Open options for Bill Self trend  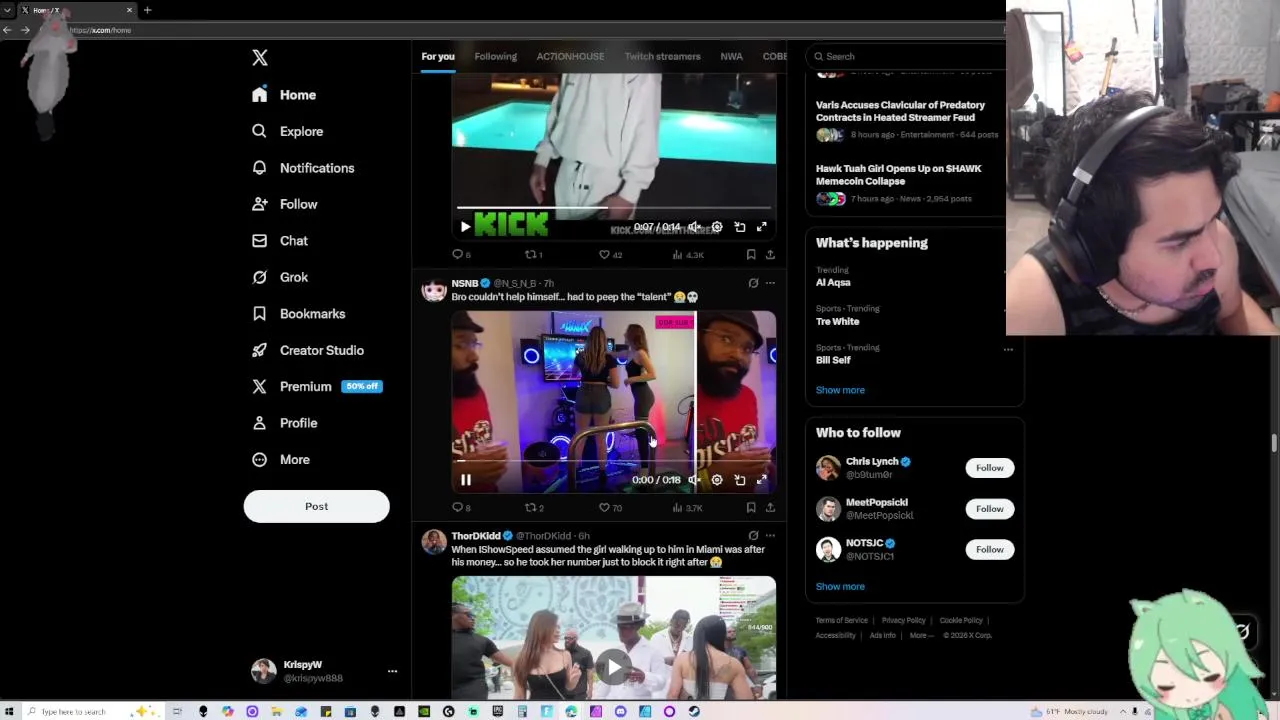click(x=1008, y=349)
